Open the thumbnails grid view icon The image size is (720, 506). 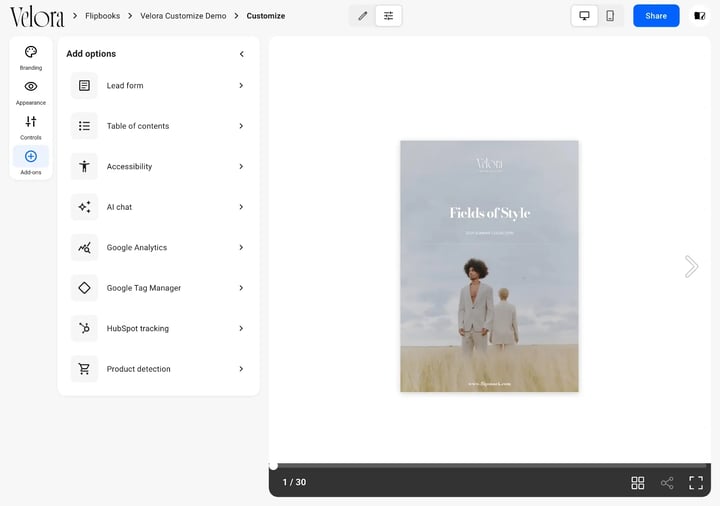(x=638, y=483)
